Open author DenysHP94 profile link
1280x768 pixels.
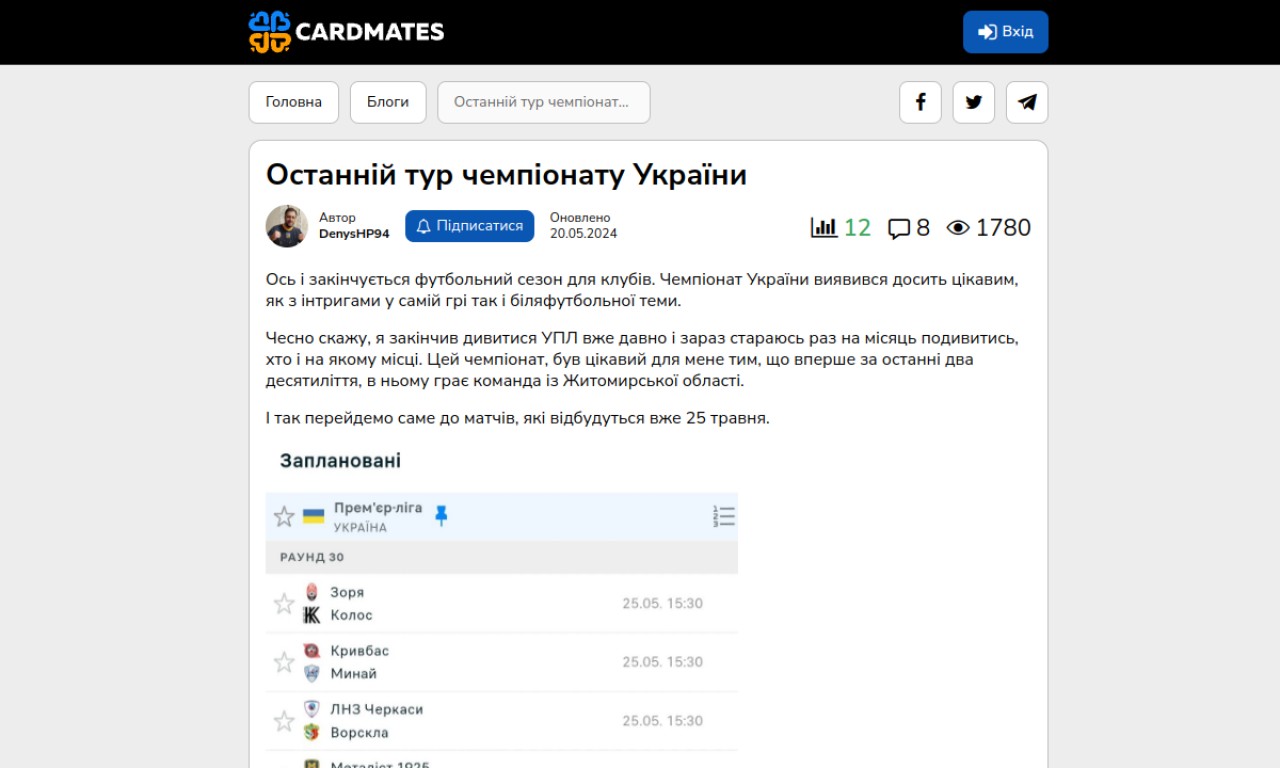click(x=354, y=234)
